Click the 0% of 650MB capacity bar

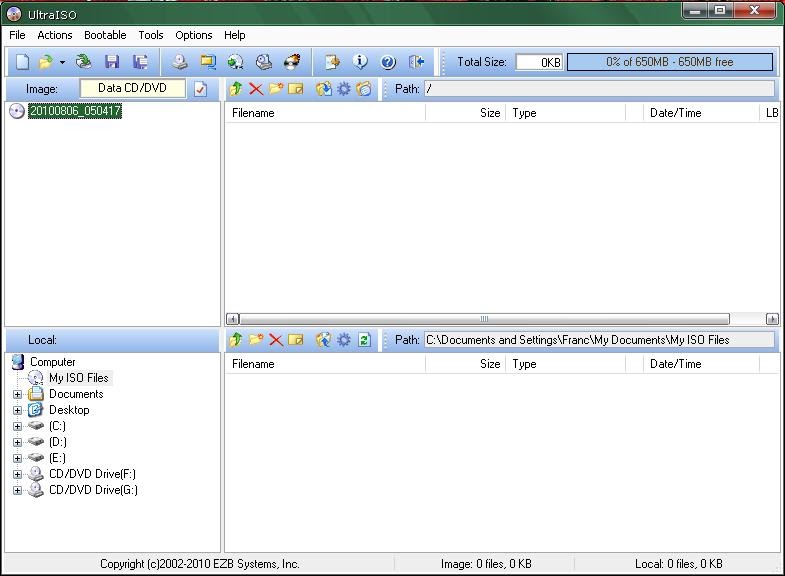click(669, 62)
